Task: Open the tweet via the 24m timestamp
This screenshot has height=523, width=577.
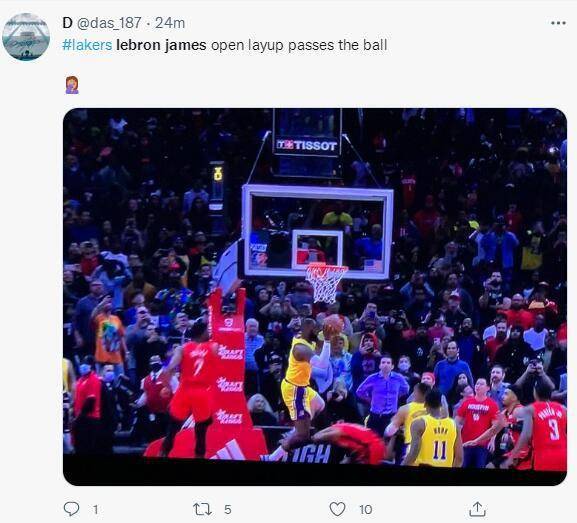Action: coord(170,23)
